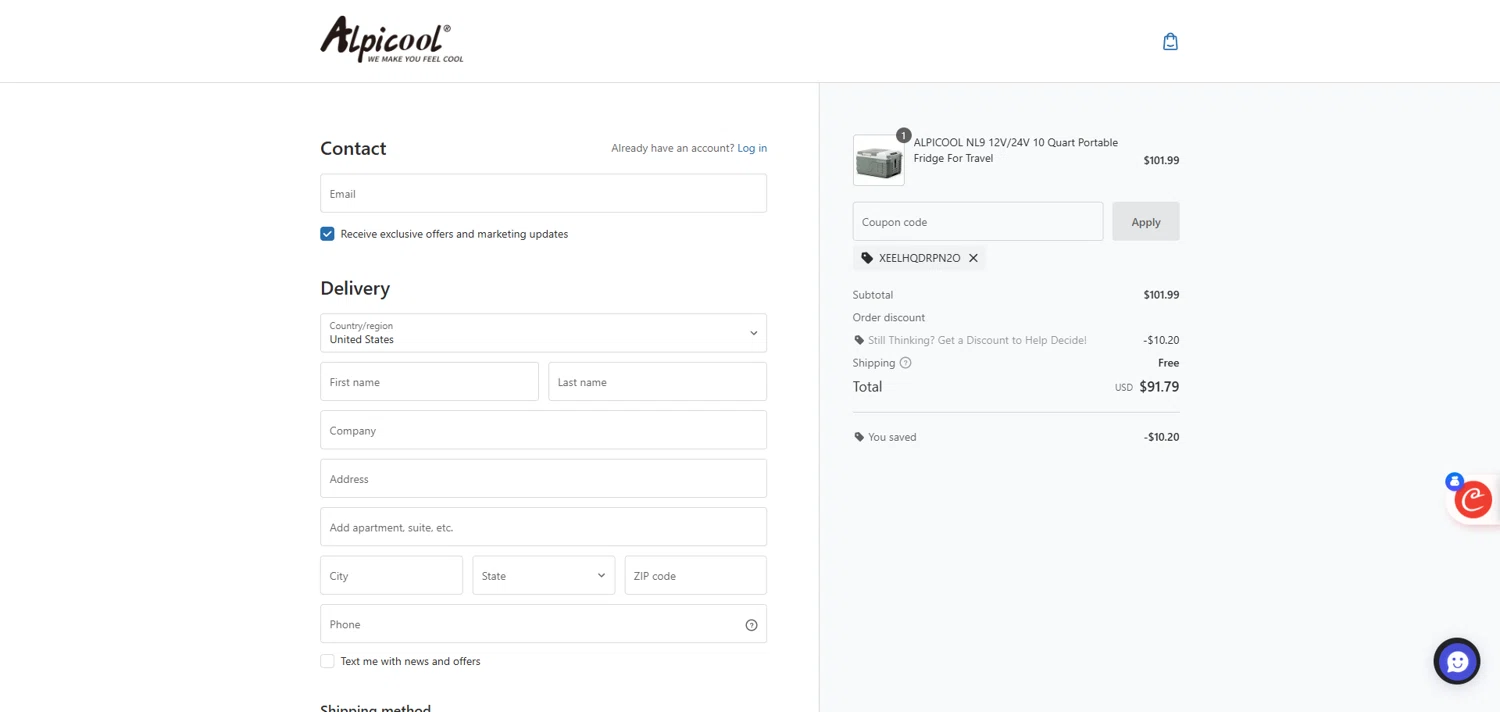
Task: Click the blue person badge on the widget
Action: pos(1455,481)
